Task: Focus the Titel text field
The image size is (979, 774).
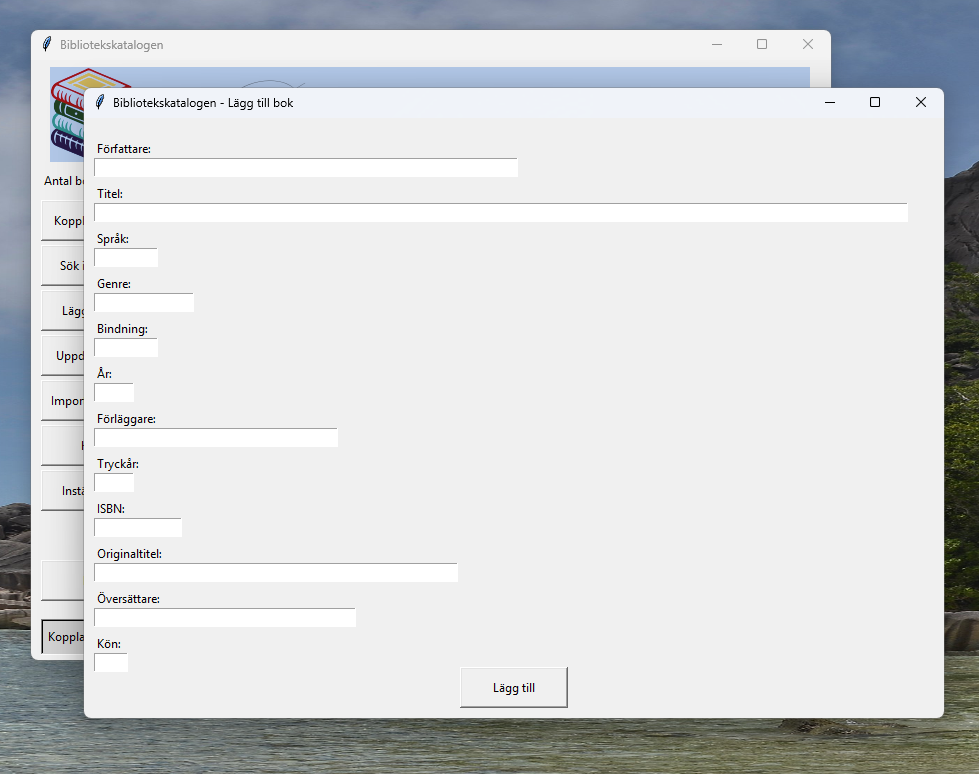Action: [501, 212]
